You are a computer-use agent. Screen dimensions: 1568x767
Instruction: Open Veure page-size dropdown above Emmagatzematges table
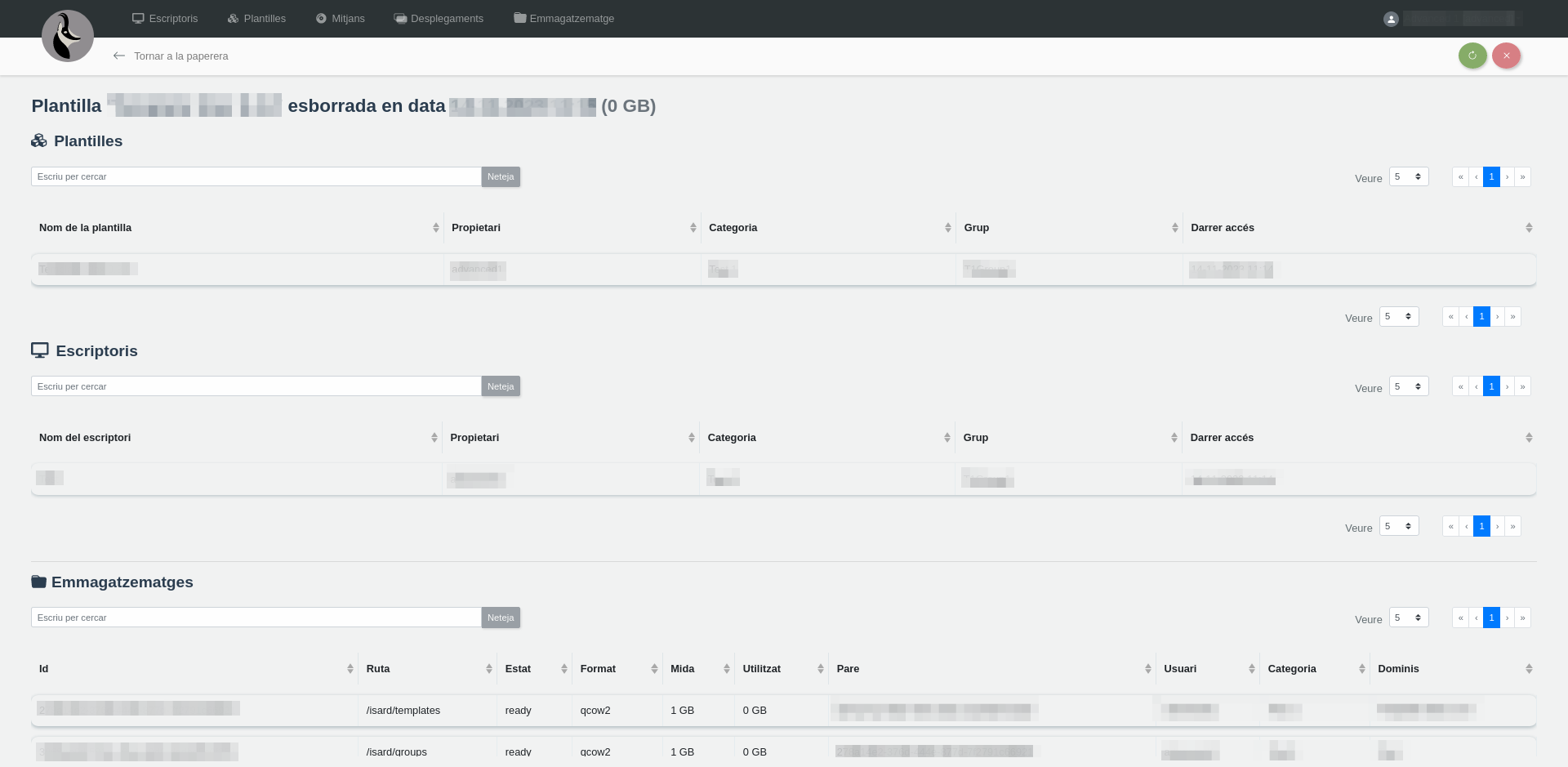pyautogui.click(x=1408, y=618)
